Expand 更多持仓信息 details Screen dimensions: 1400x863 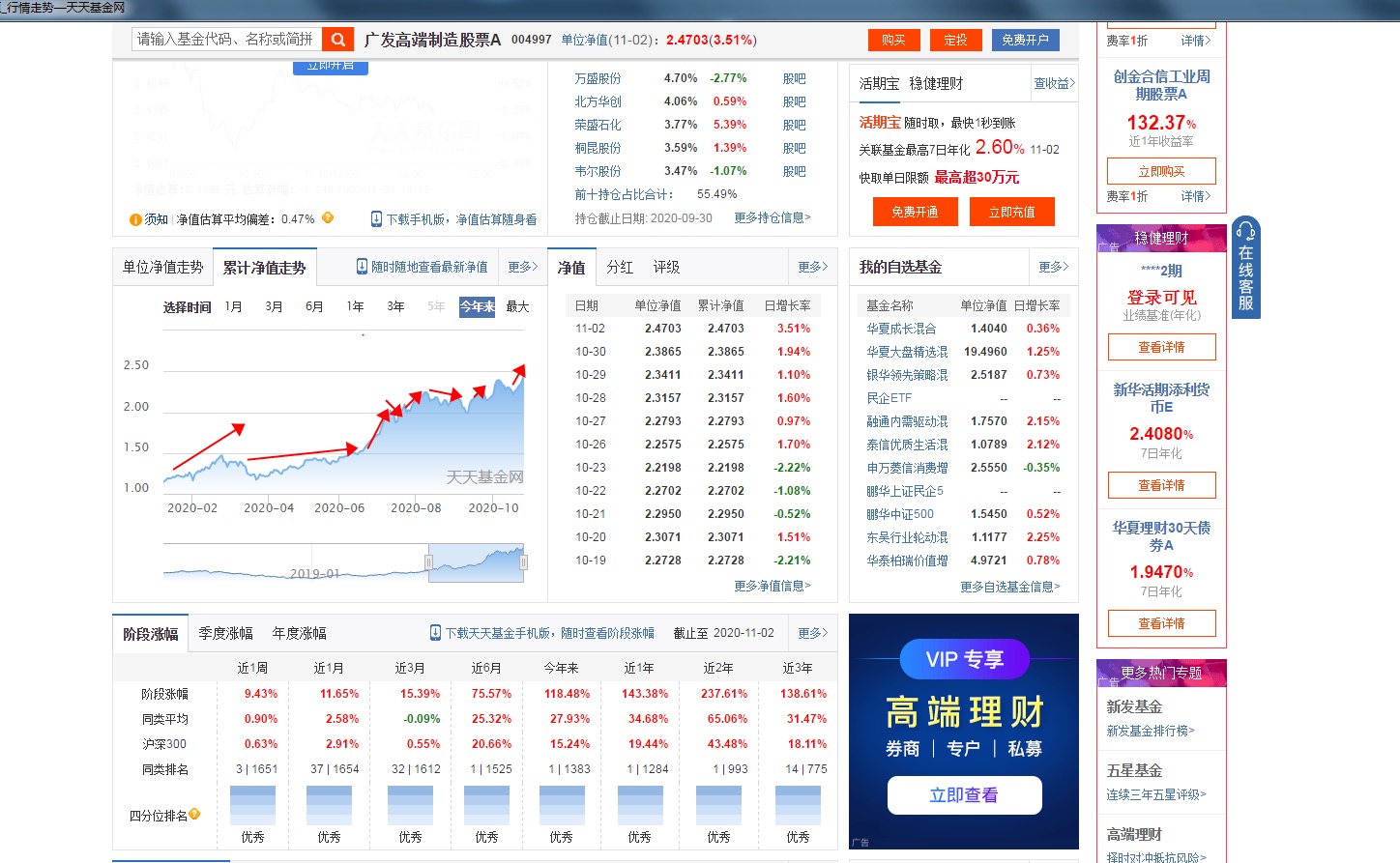pyautogui.click(x=772, y=218)
